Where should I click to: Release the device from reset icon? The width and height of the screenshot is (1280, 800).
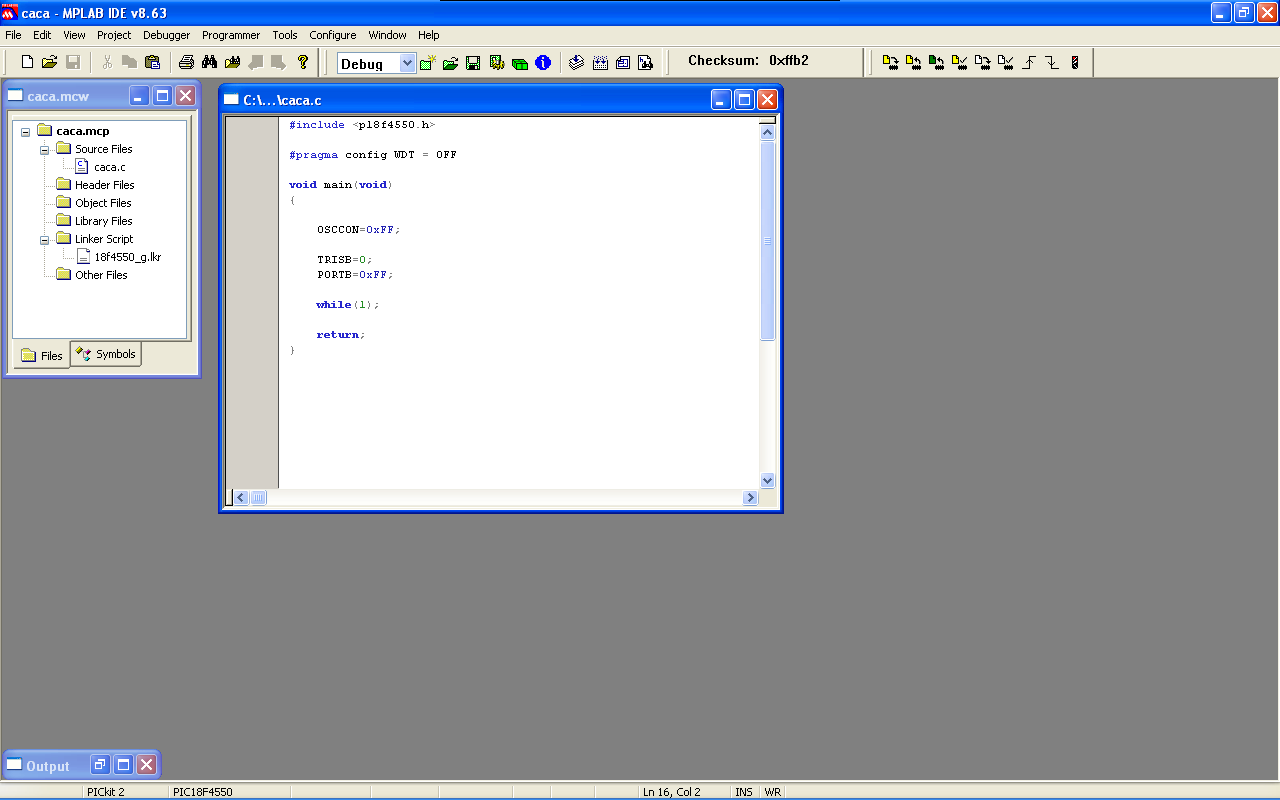pyautogui.click(x=1029, y=62)
